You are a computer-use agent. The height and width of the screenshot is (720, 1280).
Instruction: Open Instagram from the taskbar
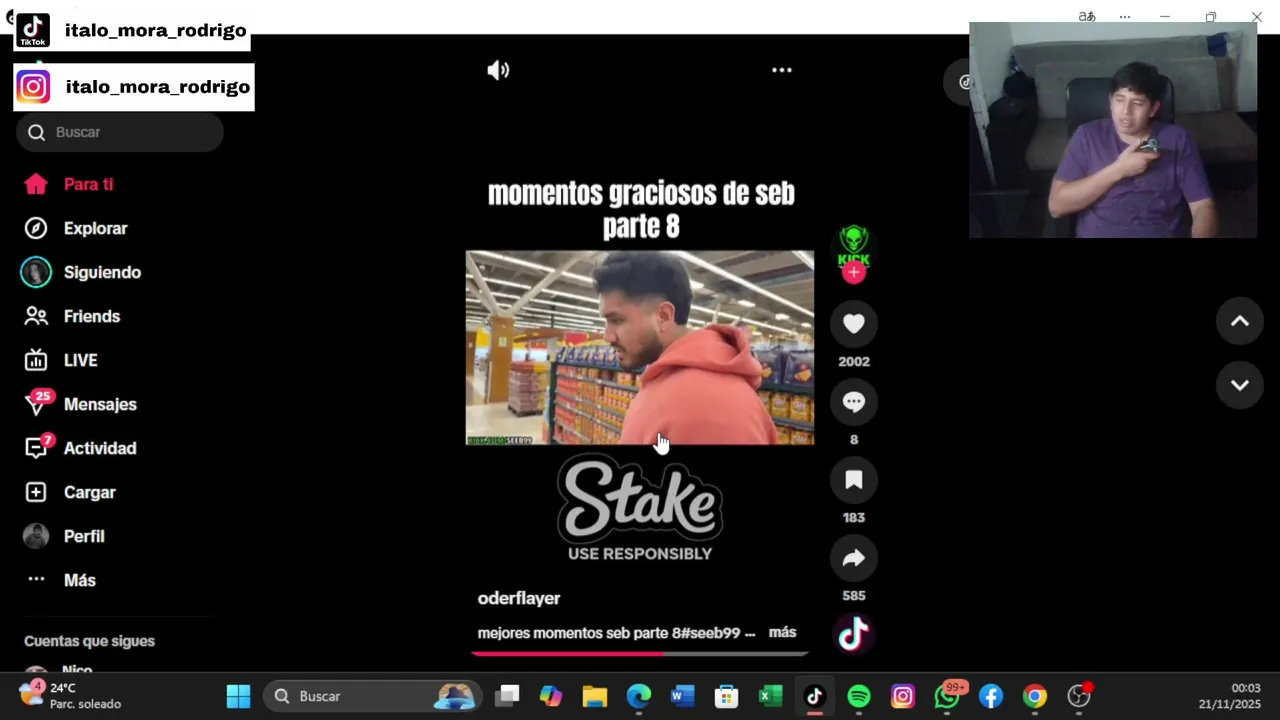(903, 696)
